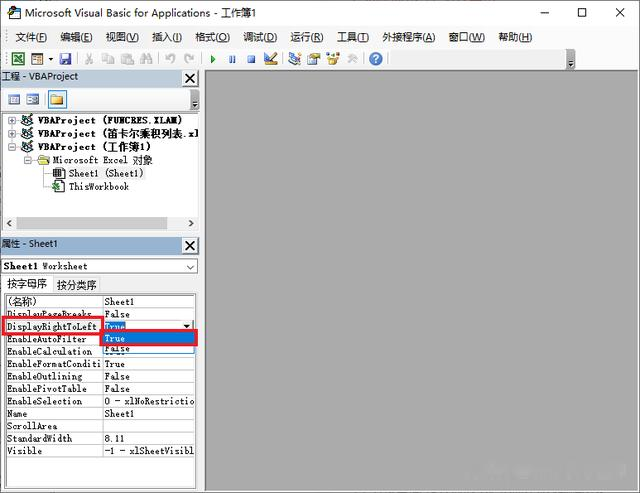Click the Find binoculars icon
640x493 pixels.
pyautogui.click(x=146, y=59)
